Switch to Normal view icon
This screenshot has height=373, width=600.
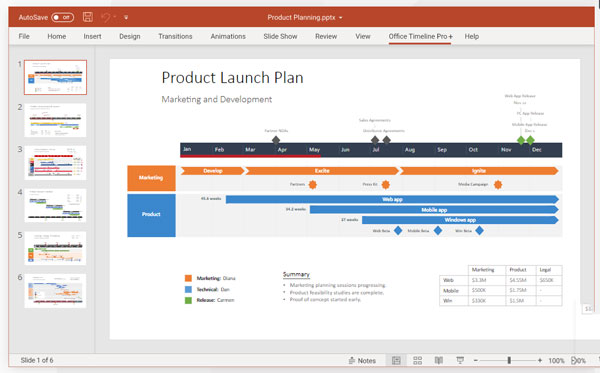(x=396, y=360)
